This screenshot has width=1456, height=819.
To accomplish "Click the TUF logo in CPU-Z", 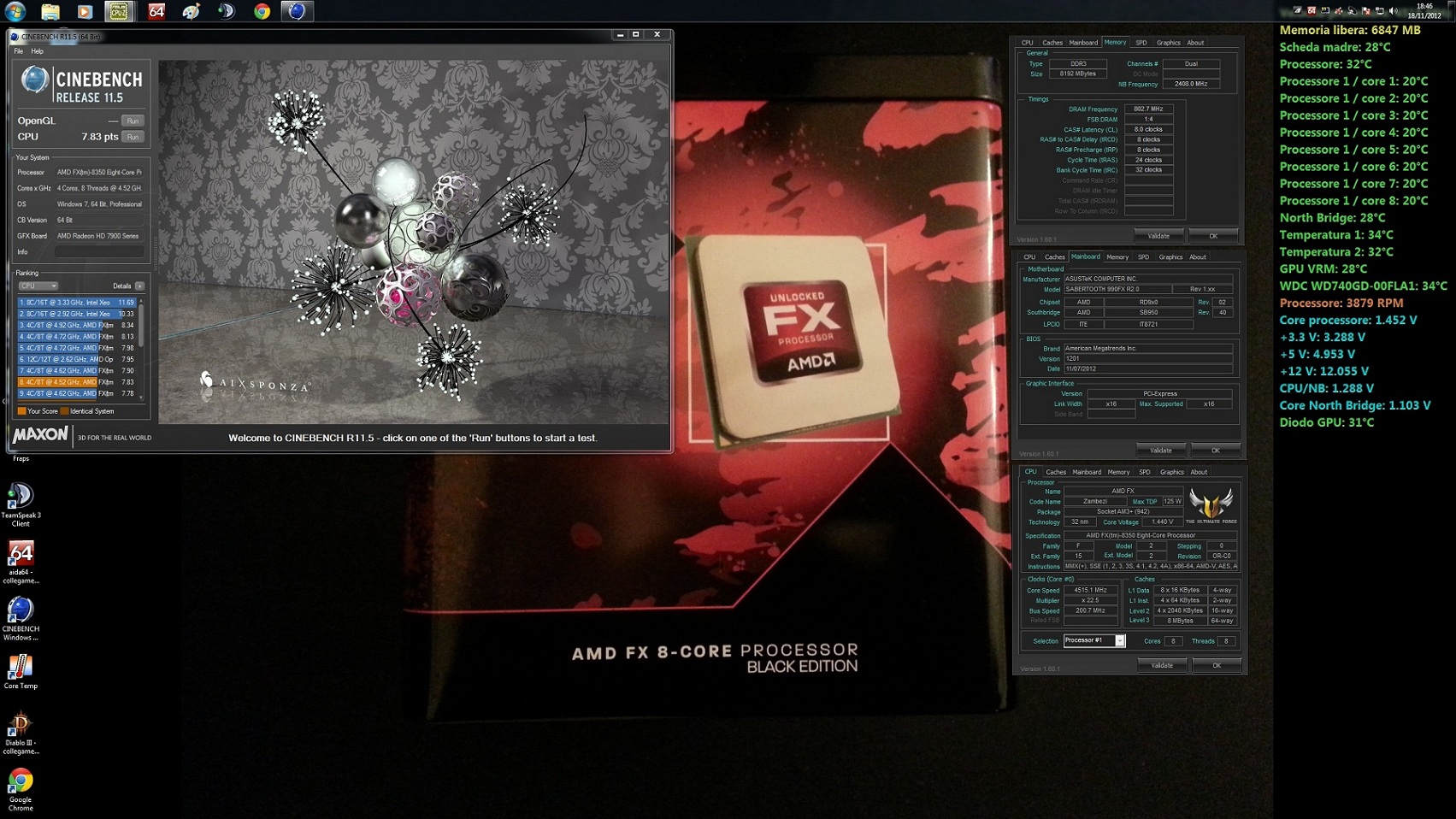I will (1211, 506).
